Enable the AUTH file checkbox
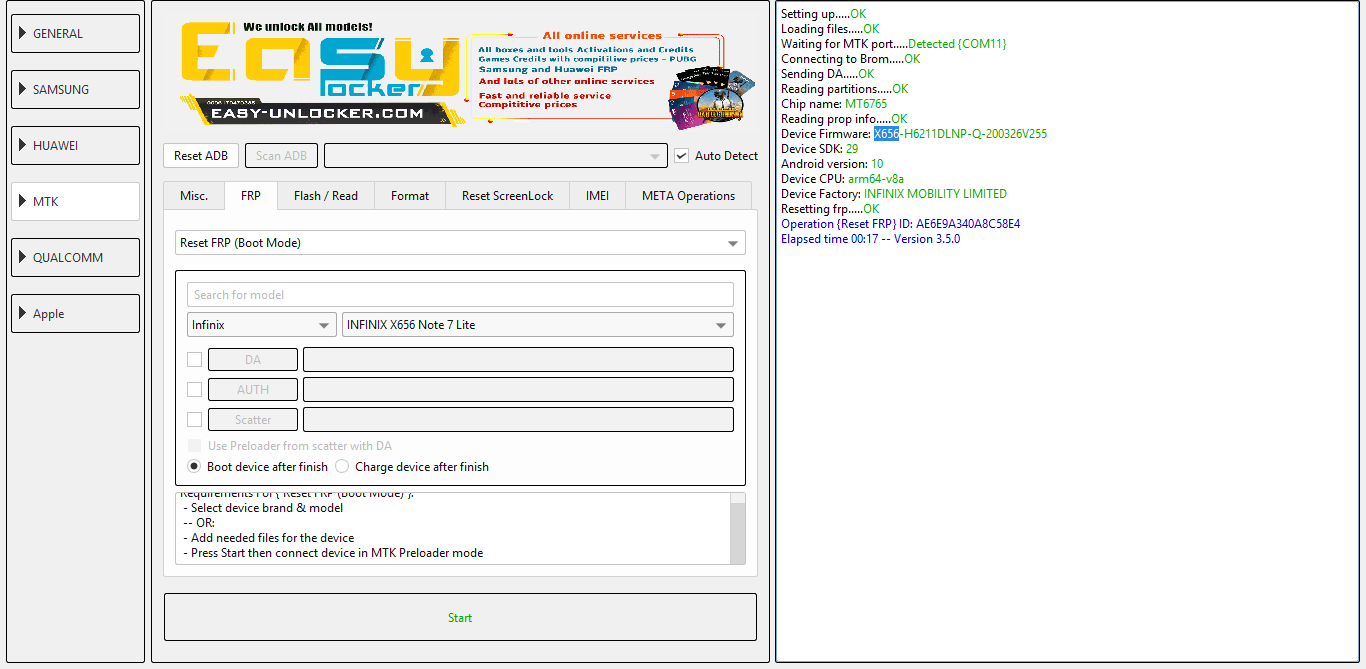1366x669 pixels. [x=195, y=390]
